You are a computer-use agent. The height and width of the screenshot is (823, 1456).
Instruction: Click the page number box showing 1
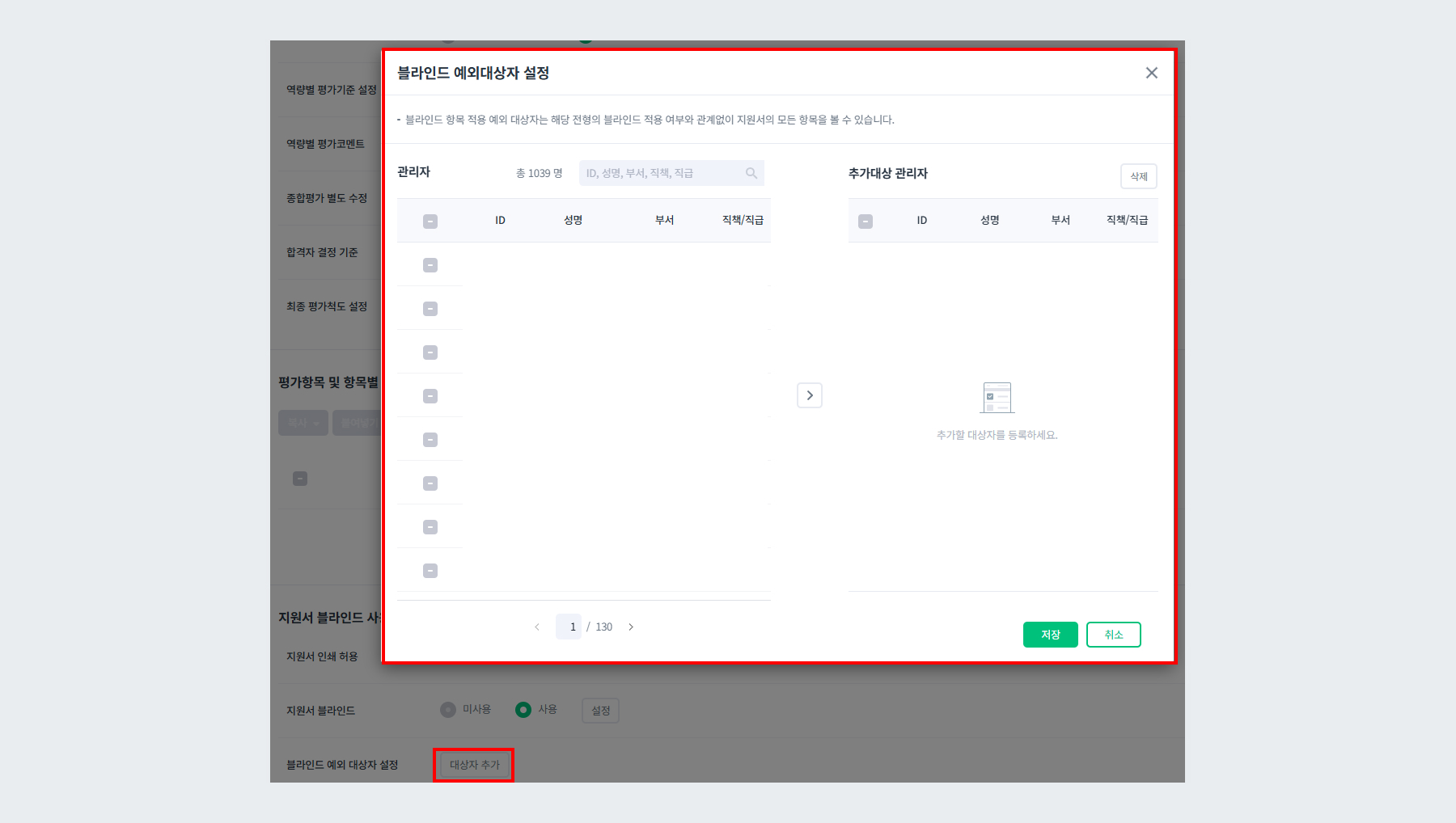coord(569,627)
